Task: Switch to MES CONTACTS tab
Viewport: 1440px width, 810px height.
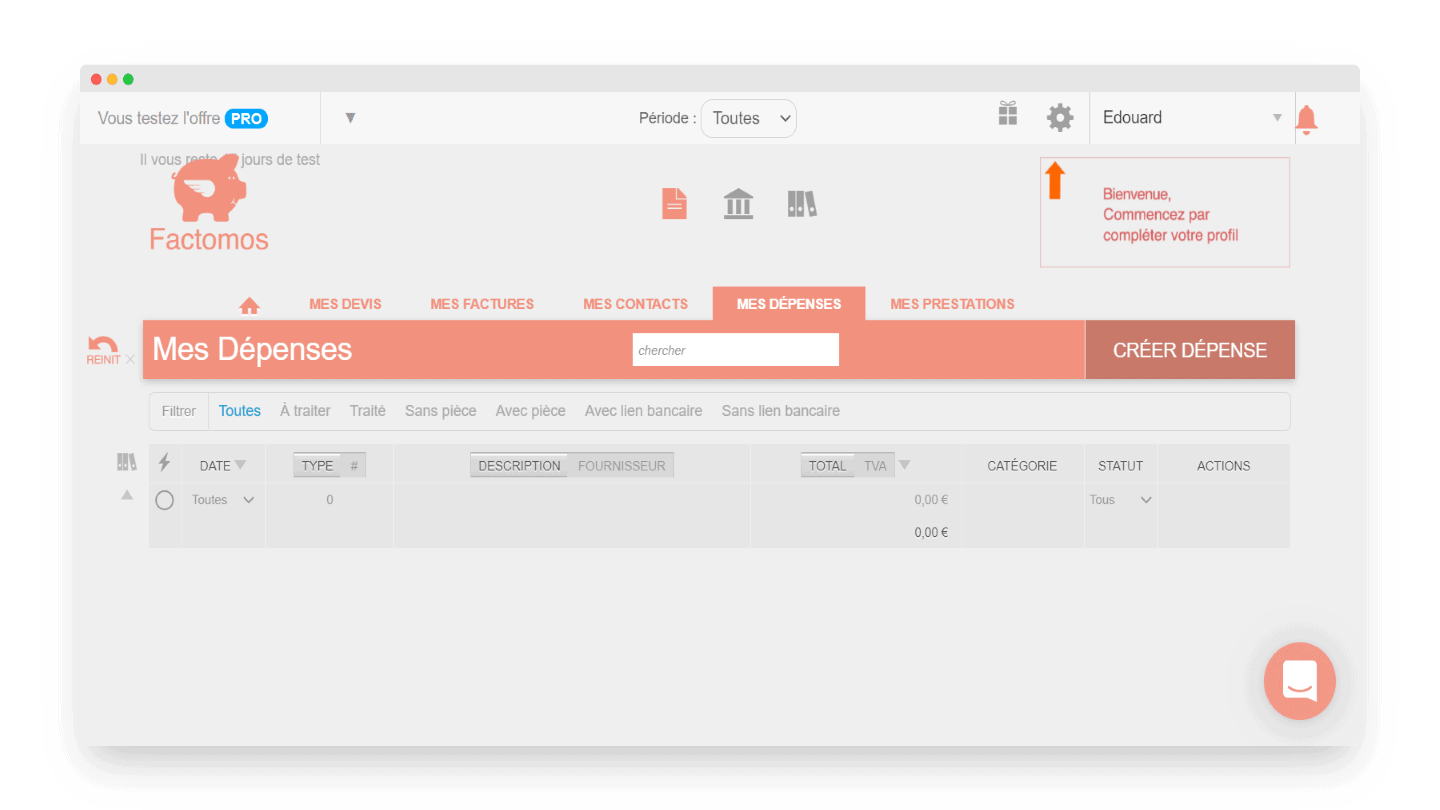Action: (636, 304)
